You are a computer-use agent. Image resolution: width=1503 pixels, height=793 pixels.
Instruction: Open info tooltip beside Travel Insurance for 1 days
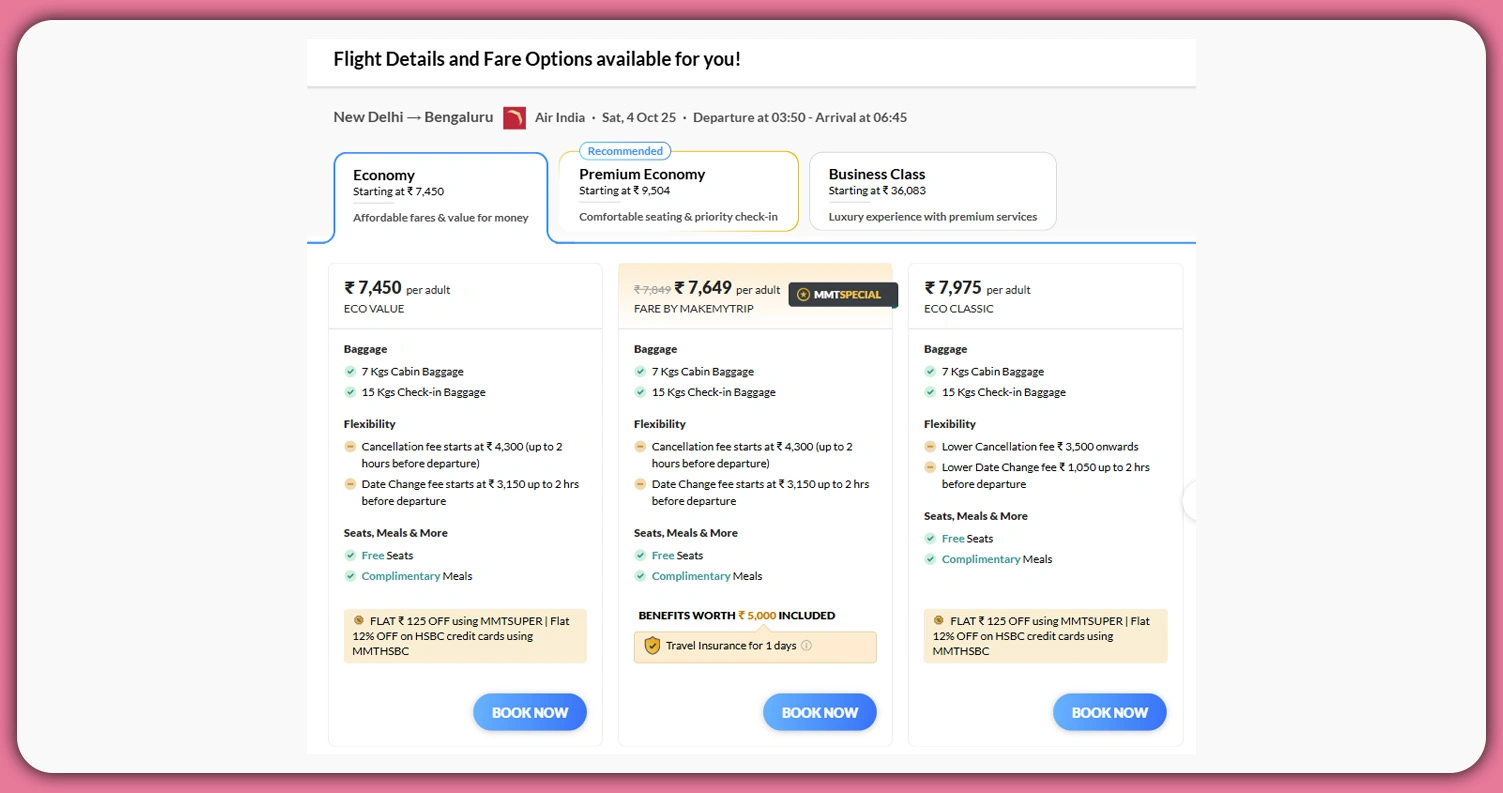pyautogui.click(x=806, y=646)
